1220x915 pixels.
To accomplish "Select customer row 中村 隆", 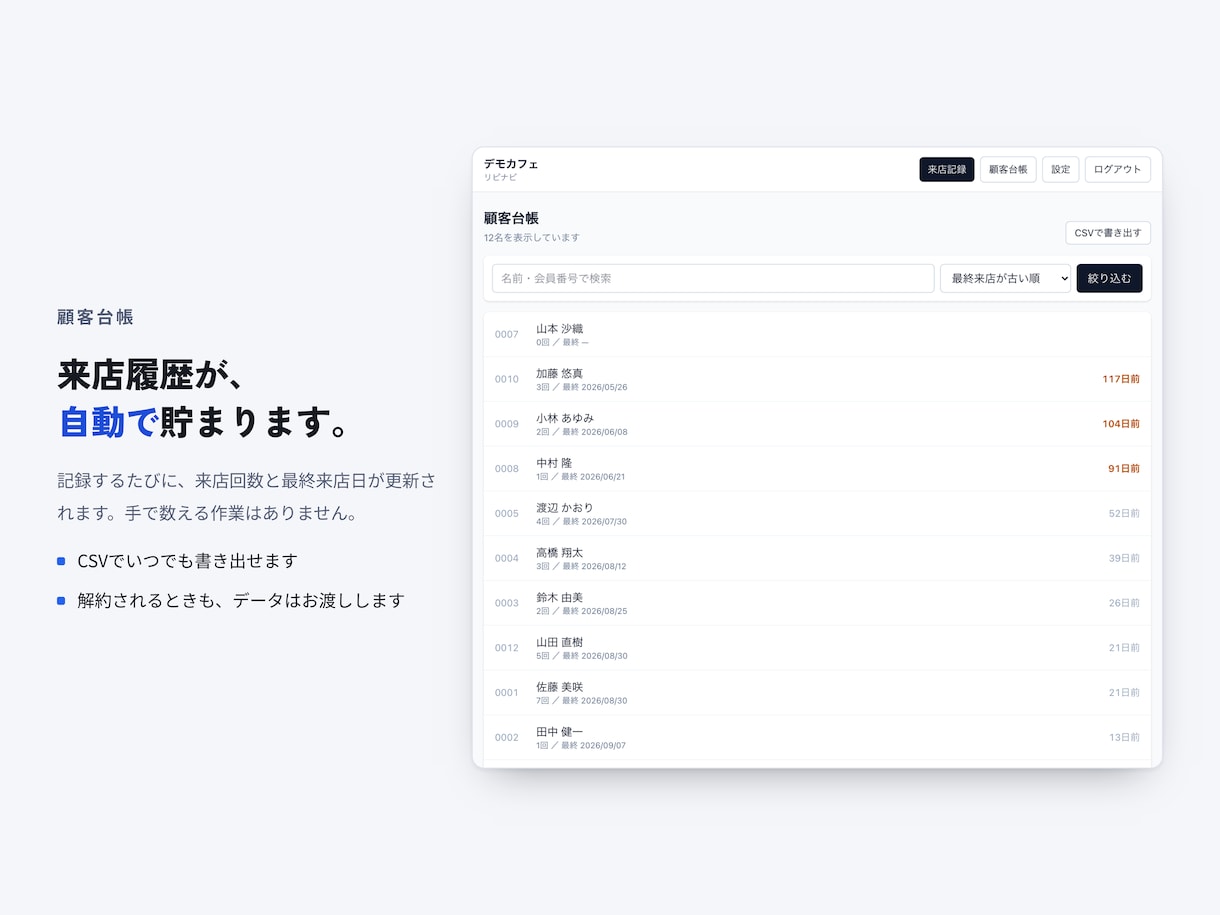I will click(x=817, y=469).
